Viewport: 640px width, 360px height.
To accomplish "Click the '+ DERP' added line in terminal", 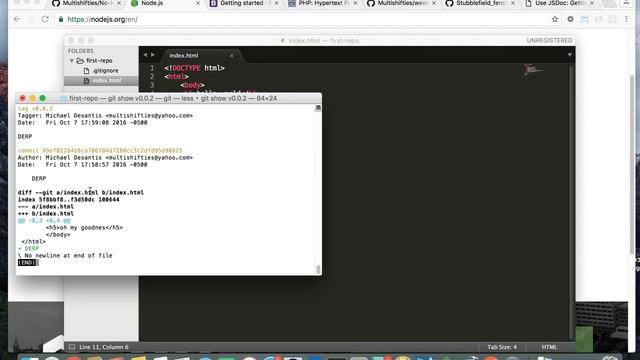I will pos(28,249).
